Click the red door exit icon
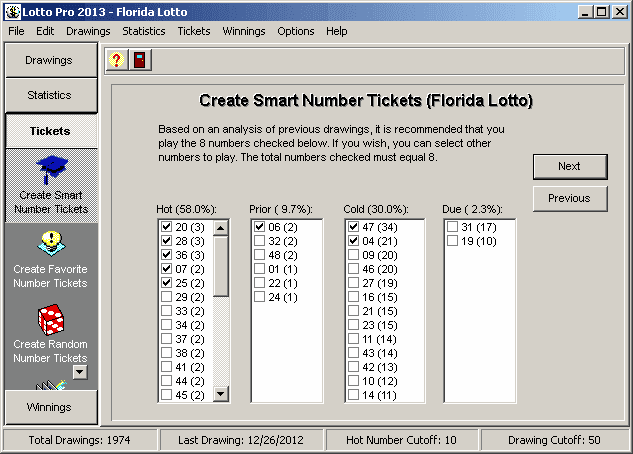Screen dimensions: 633x454 point(140,60)
